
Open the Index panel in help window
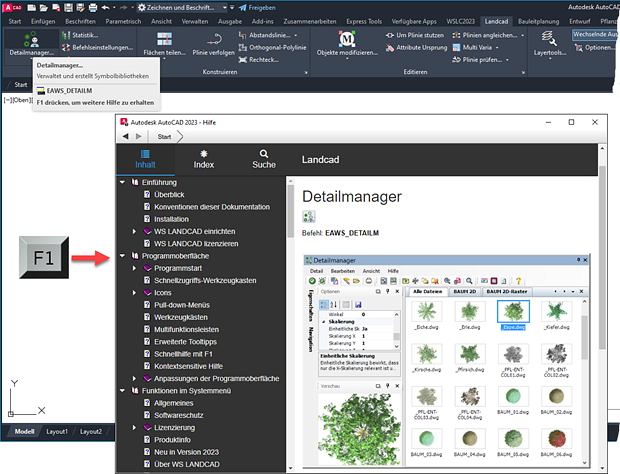(x=203, y=156)
